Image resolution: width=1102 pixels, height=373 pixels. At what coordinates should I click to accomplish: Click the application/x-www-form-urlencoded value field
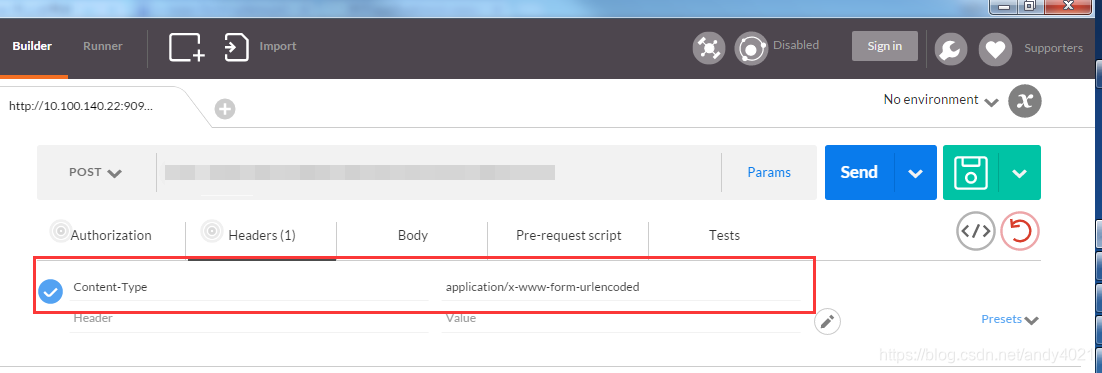[621, 287]
